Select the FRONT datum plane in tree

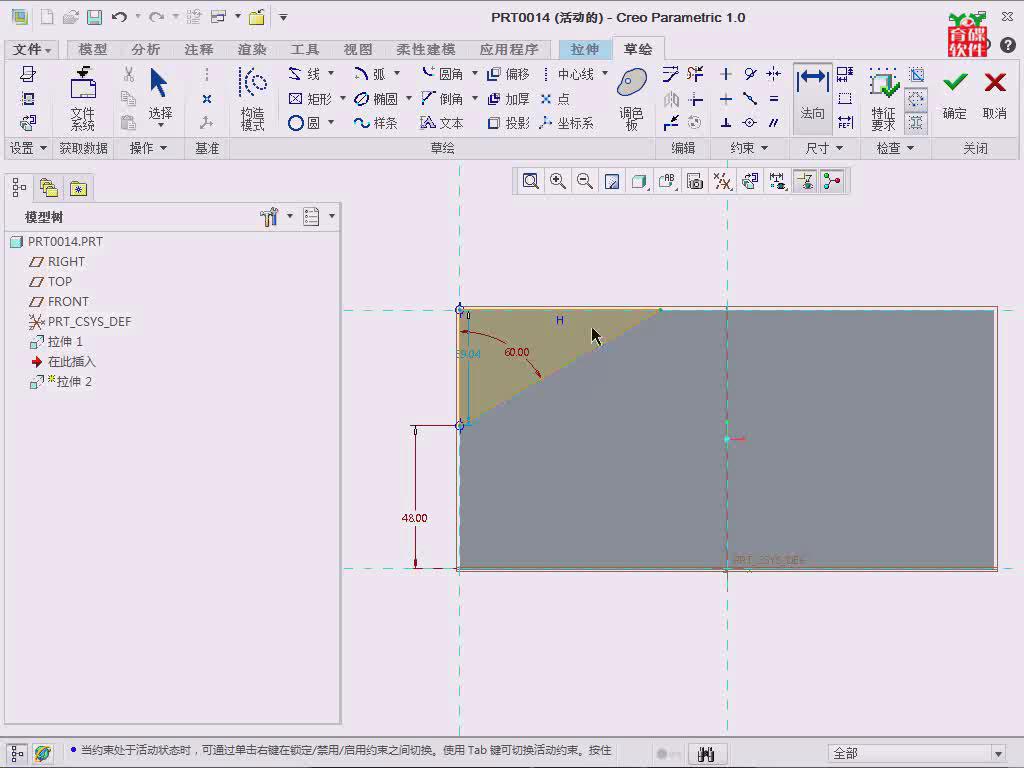59,302
